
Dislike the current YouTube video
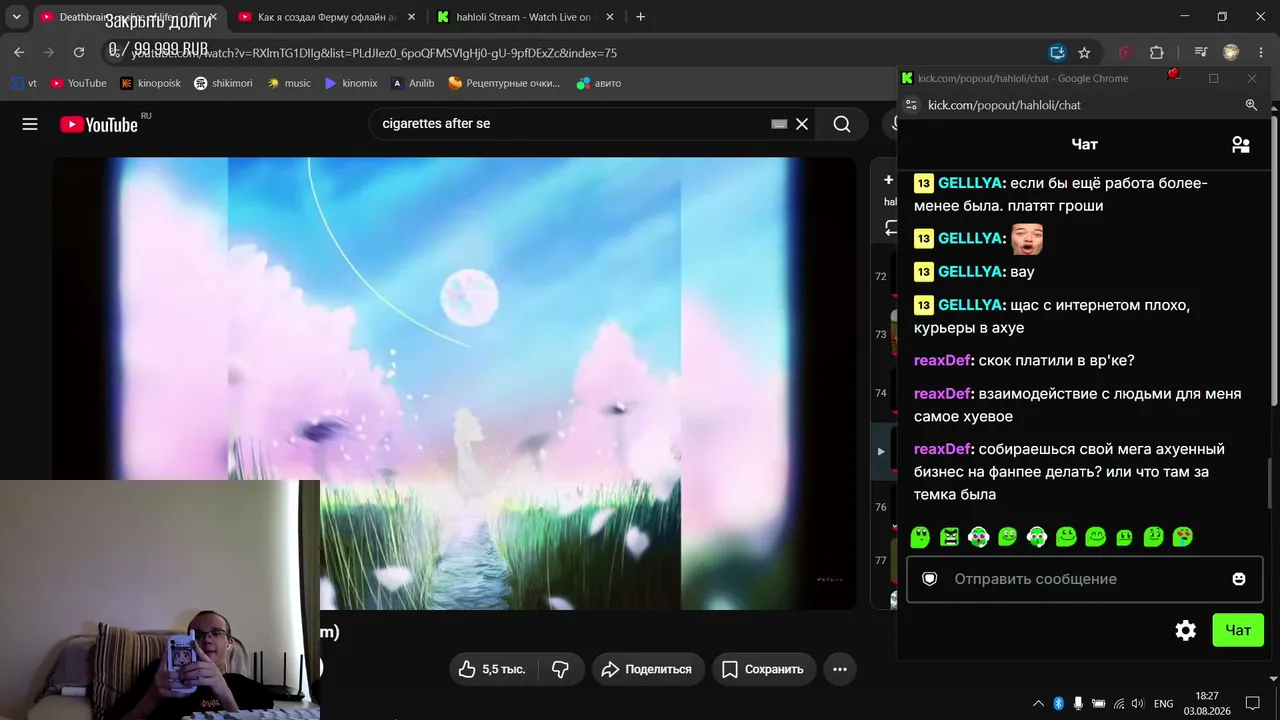tap(561, 669)
